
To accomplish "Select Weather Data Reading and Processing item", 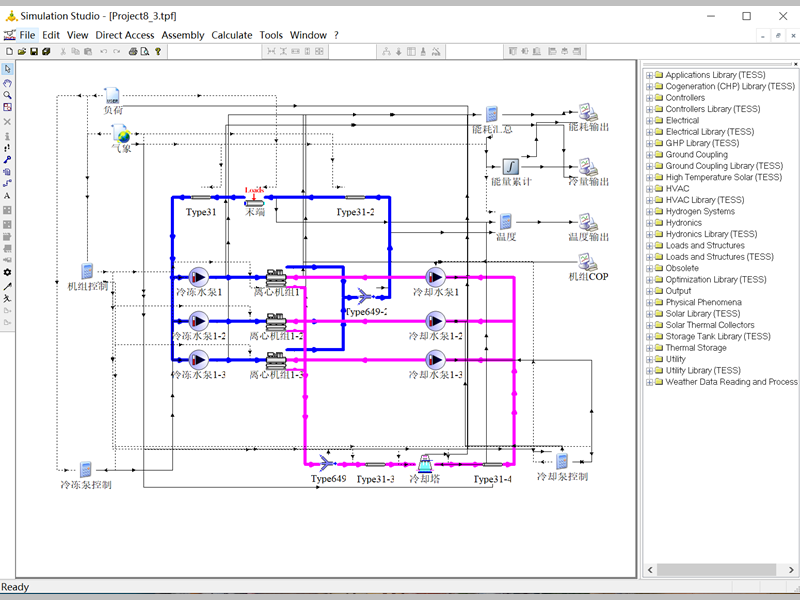I will [x=731, y=382].
